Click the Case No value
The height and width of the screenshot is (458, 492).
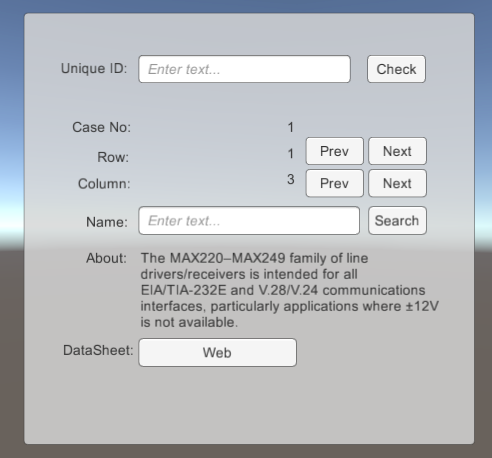point(291,127)
